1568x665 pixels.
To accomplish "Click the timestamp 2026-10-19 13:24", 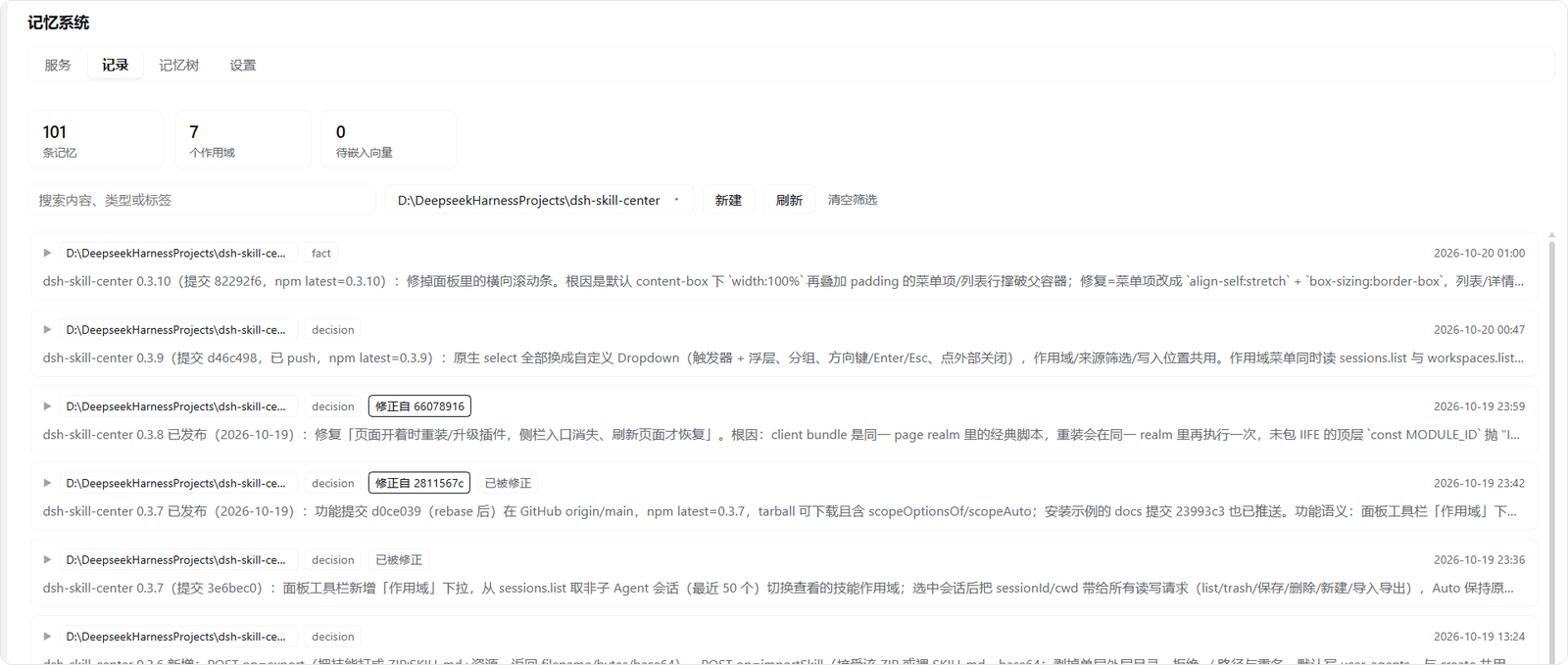I will point(1479,637).
